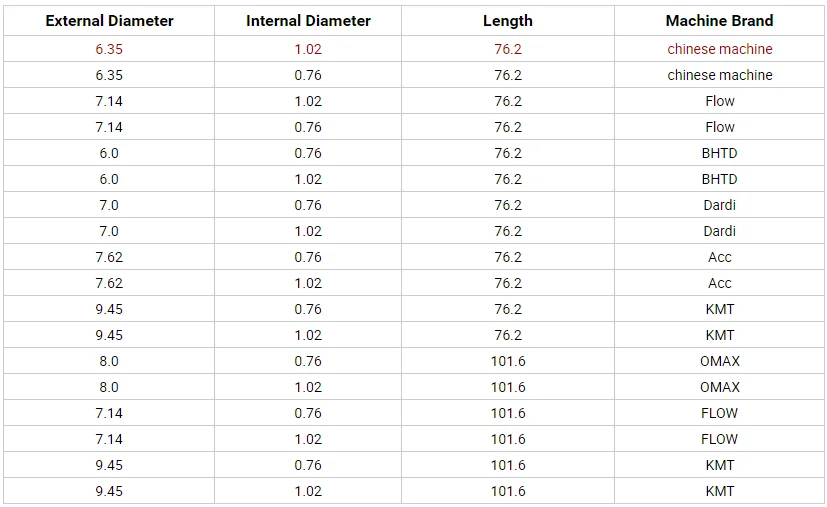Click the OMAX cell in the 1.02 row
The height and width of the screenshot is (507, 827).
pos(719,387)
